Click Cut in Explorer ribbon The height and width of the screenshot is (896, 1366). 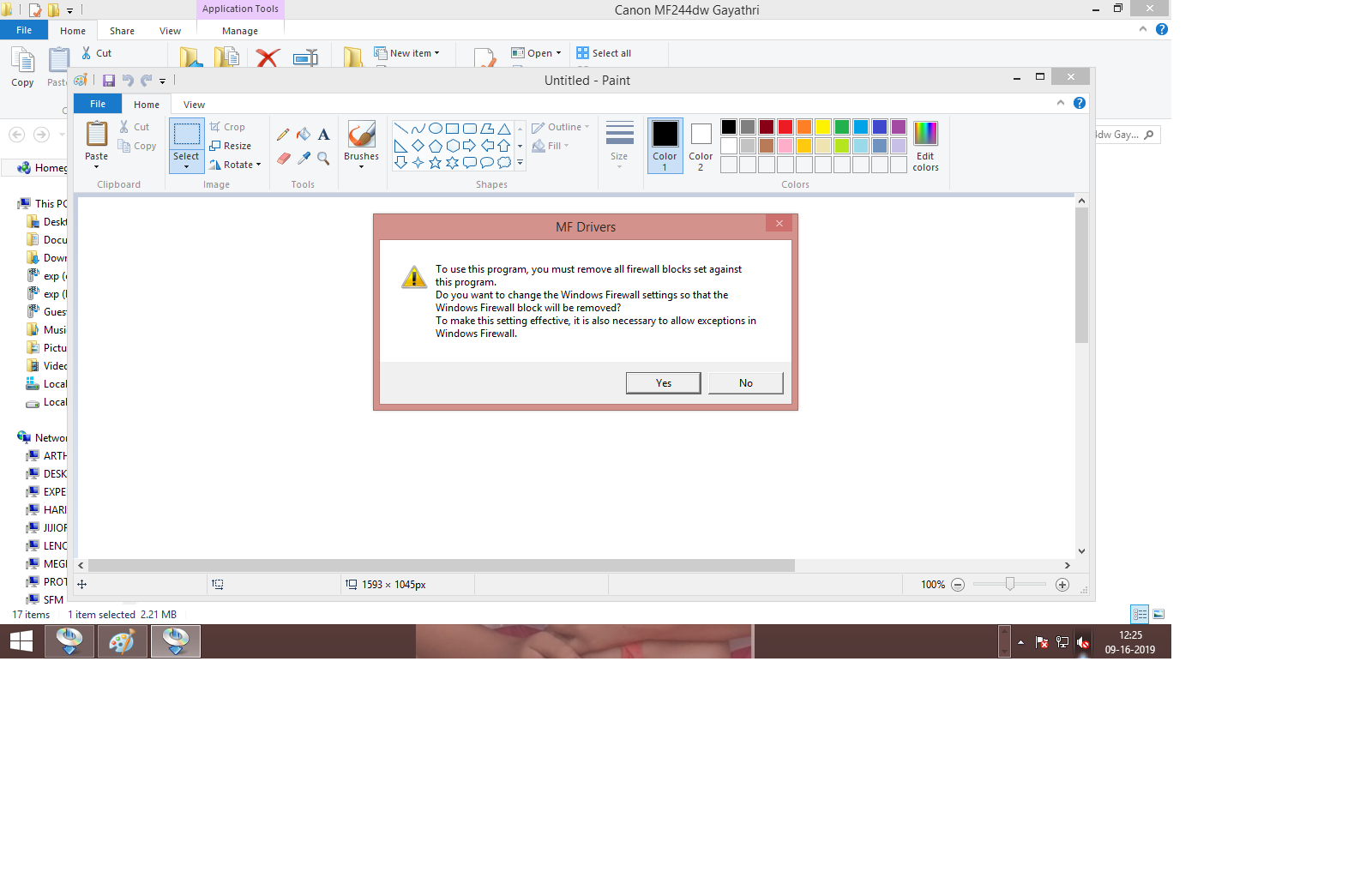pyautogui.click(x=97, y=53)
